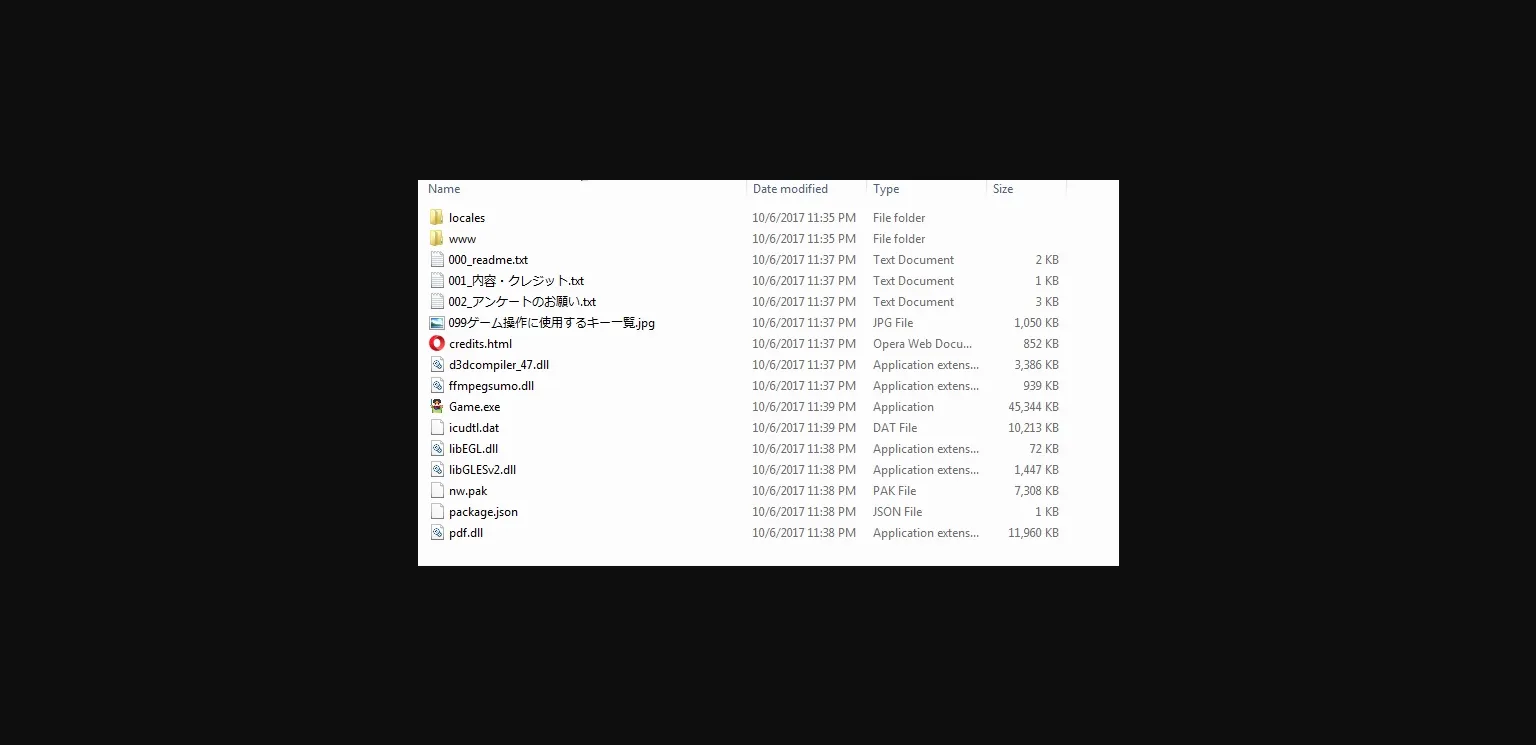The width and height of the screenshot is (1536, 745).
Task: Click the nw.pak file icon
Action: coord(436,491)
